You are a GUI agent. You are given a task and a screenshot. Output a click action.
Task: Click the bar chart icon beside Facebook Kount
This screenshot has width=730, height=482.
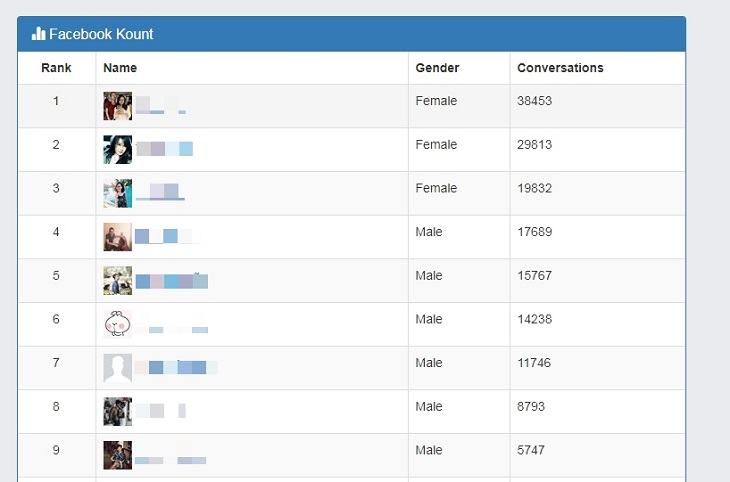(39, 34)
